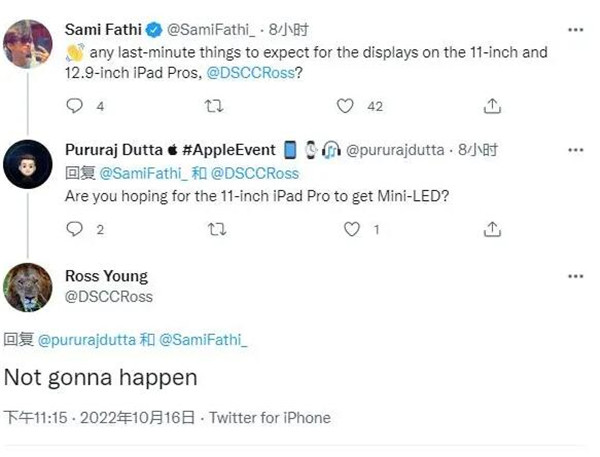Open the Ross Young display name link

105,277
